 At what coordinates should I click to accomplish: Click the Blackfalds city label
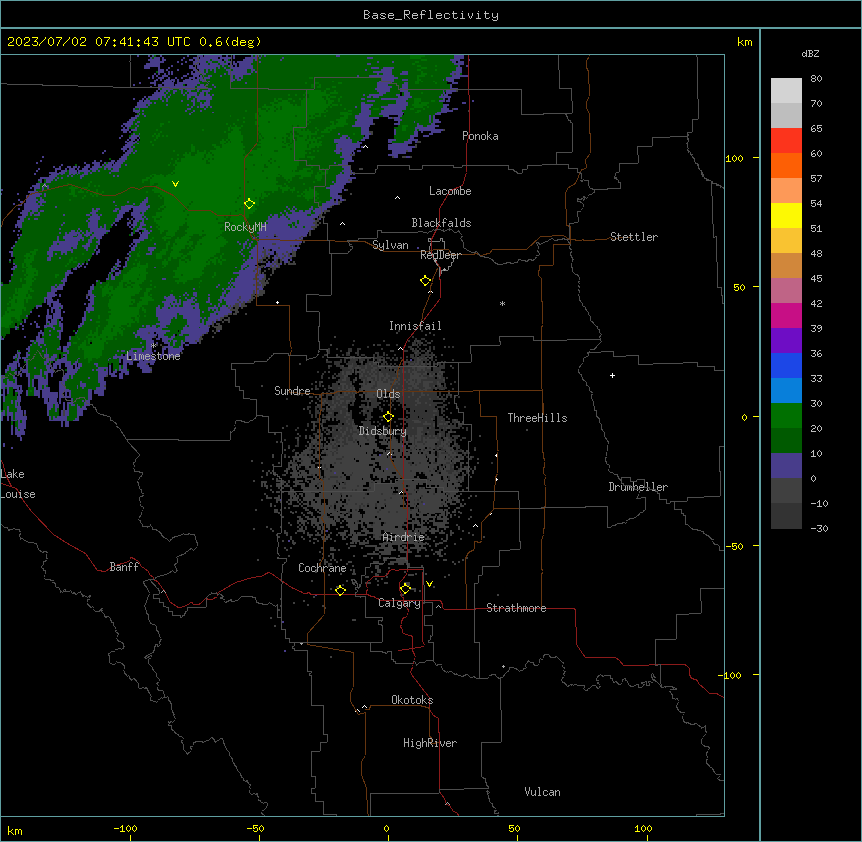[x=441, y=223]
